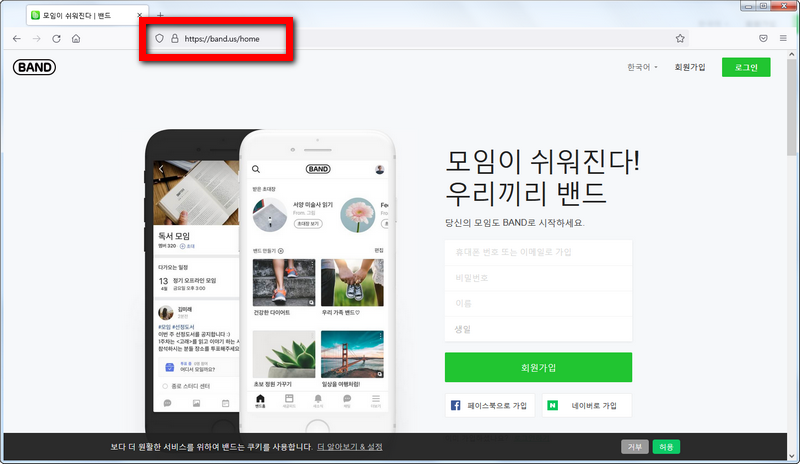800x464 pixels.
Task: Click the 우리 가족 밴드 thumbnail
Action: (x=352, y=283)
